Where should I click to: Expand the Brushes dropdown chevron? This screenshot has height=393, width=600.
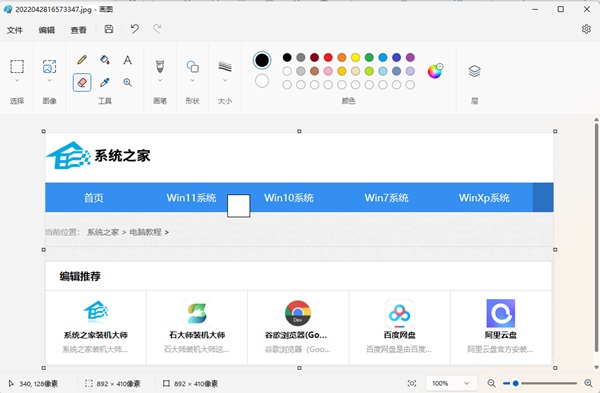160,80
